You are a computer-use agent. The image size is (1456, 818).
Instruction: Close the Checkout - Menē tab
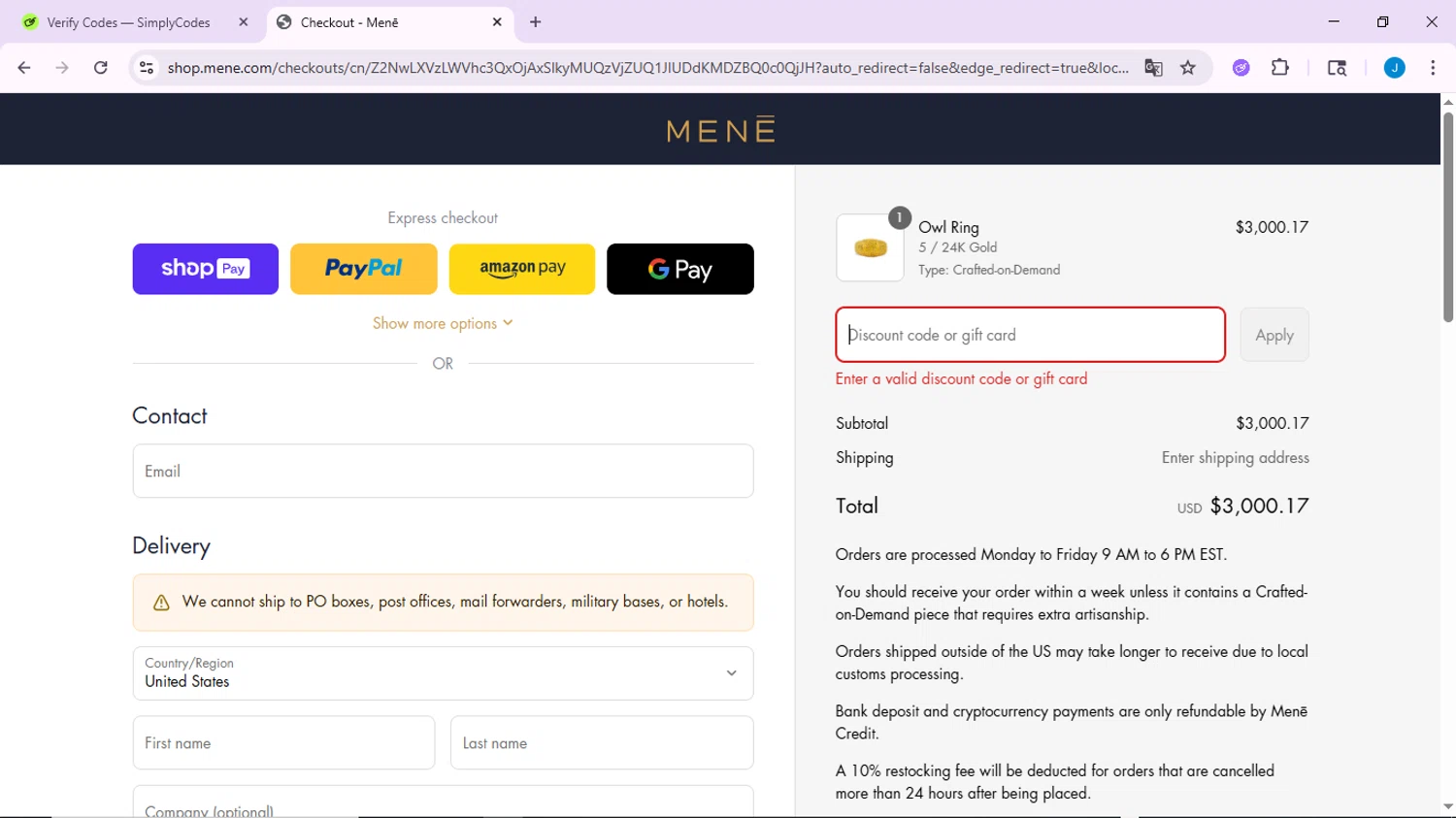(x=497, y=22)
